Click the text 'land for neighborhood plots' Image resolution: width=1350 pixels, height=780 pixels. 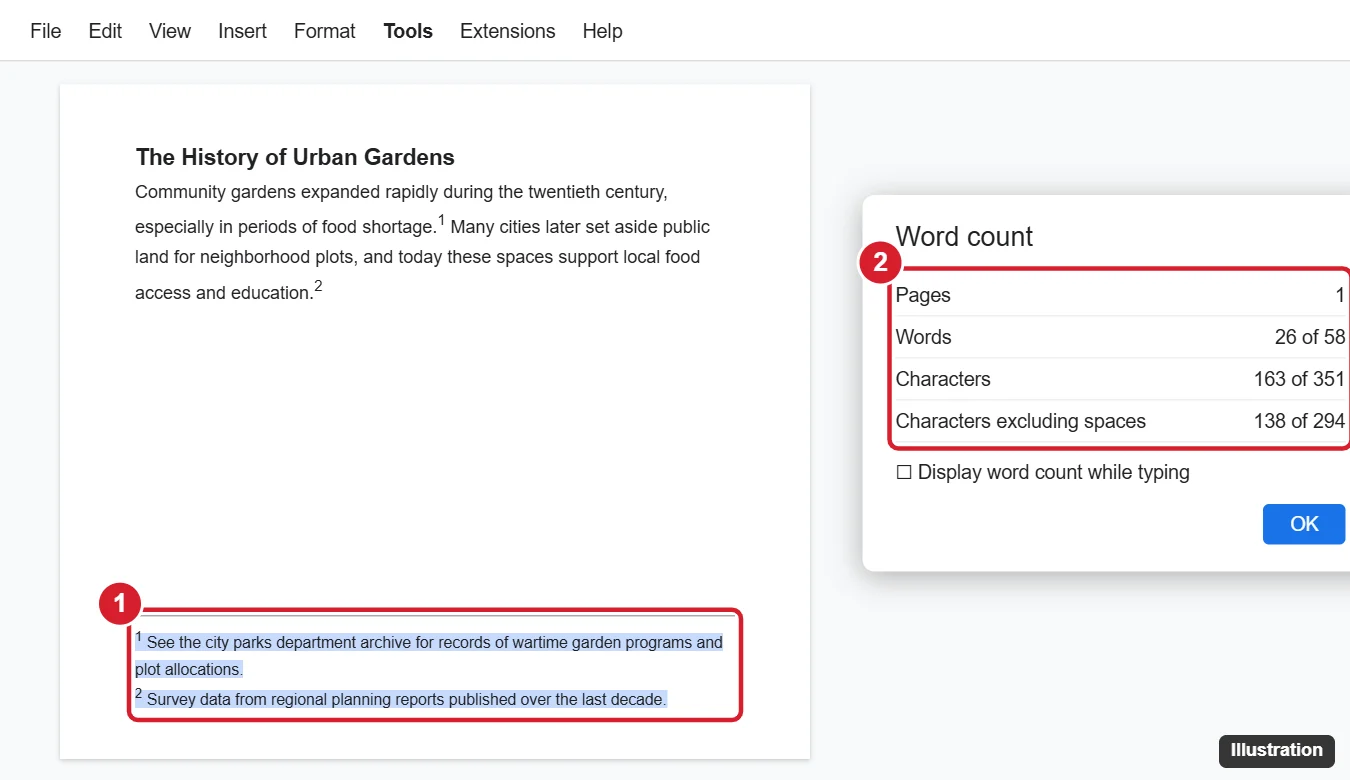[245, 257]
